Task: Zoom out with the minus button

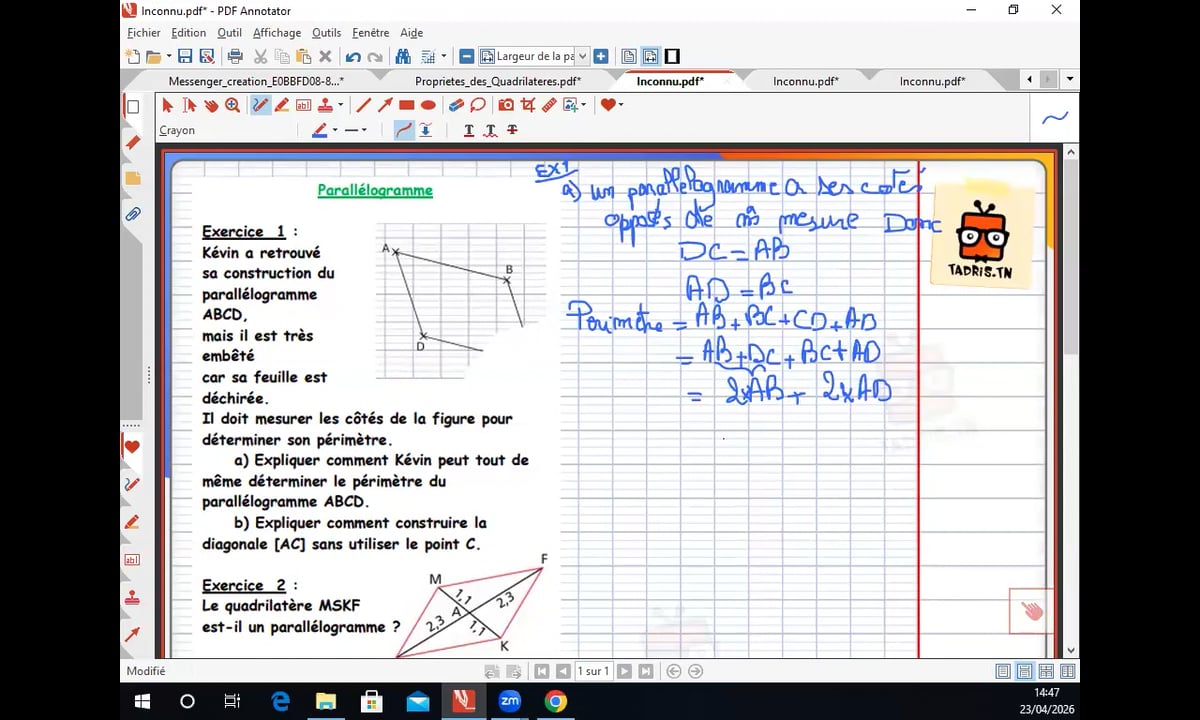Action: (467, 57)
